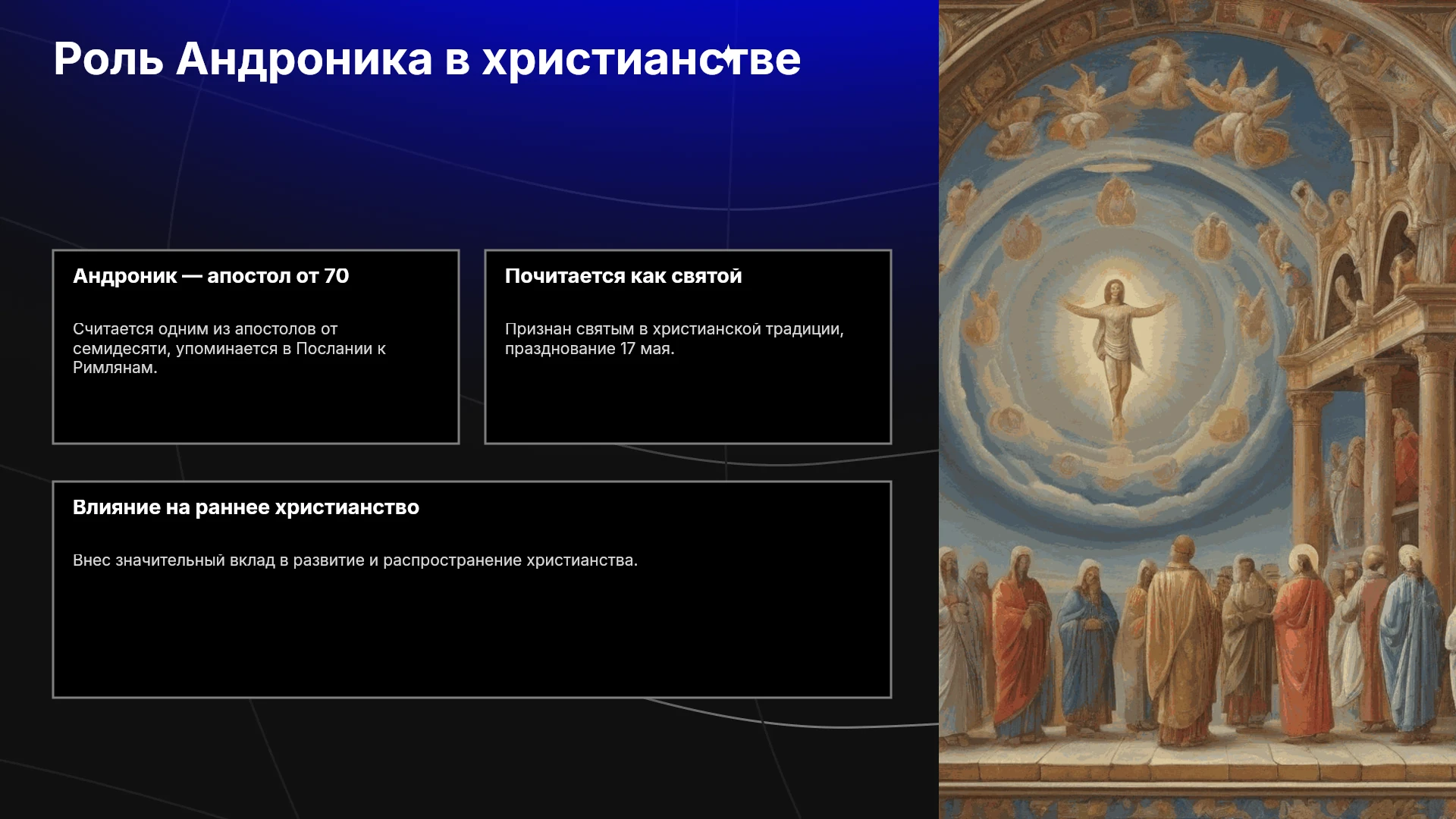Select the paragraph about празднование 17 мая
Screen dimensions: 1456x819
[674, 339]
